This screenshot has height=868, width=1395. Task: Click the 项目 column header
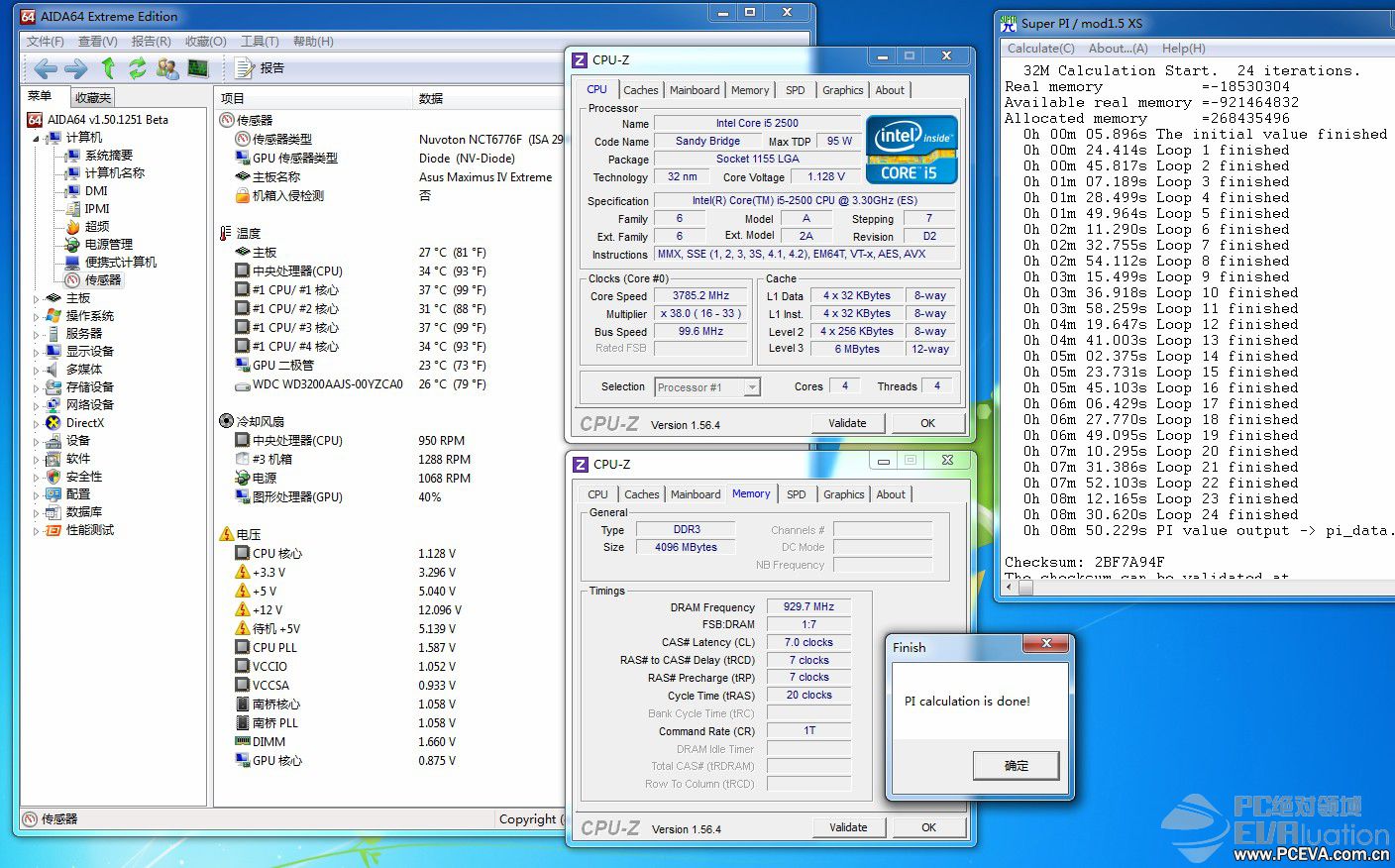click(x=313, y=98)
